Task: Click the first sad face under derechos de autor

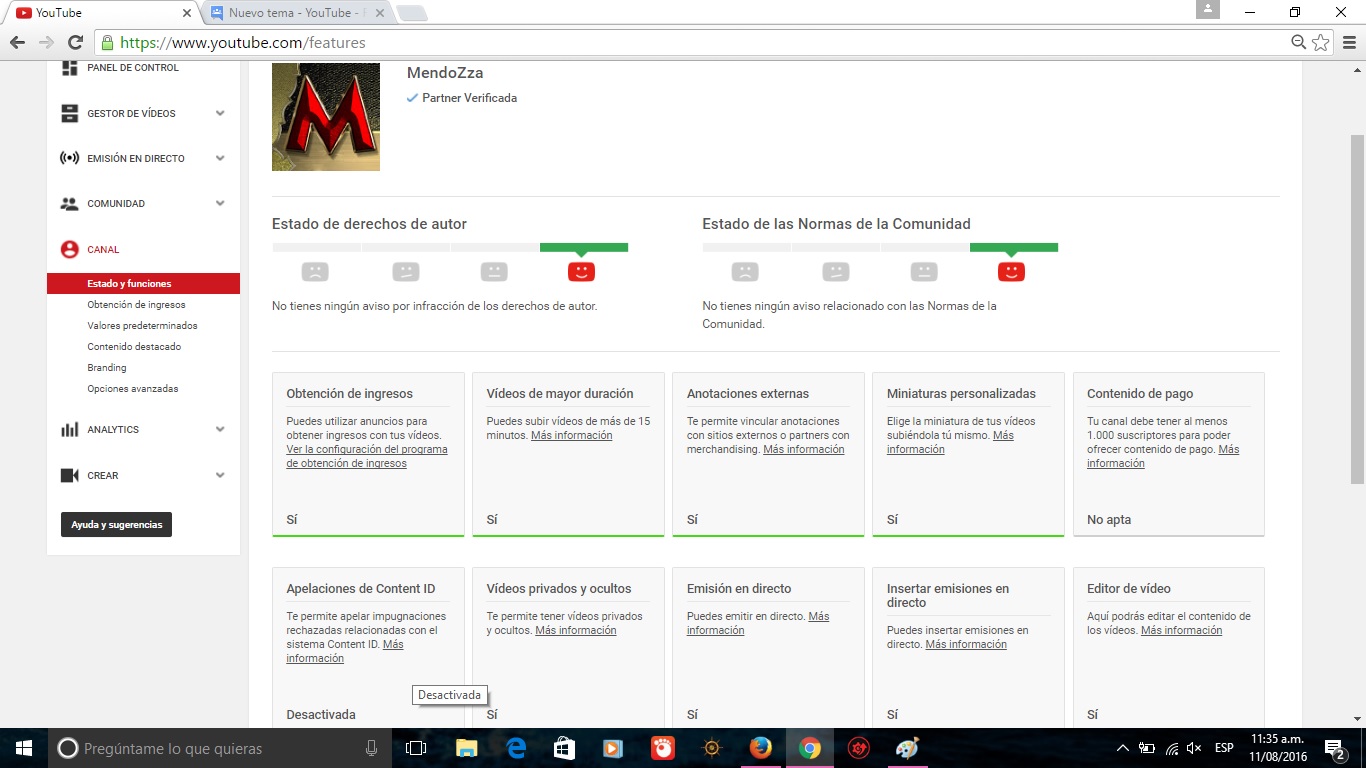Action: click(315, 271)
